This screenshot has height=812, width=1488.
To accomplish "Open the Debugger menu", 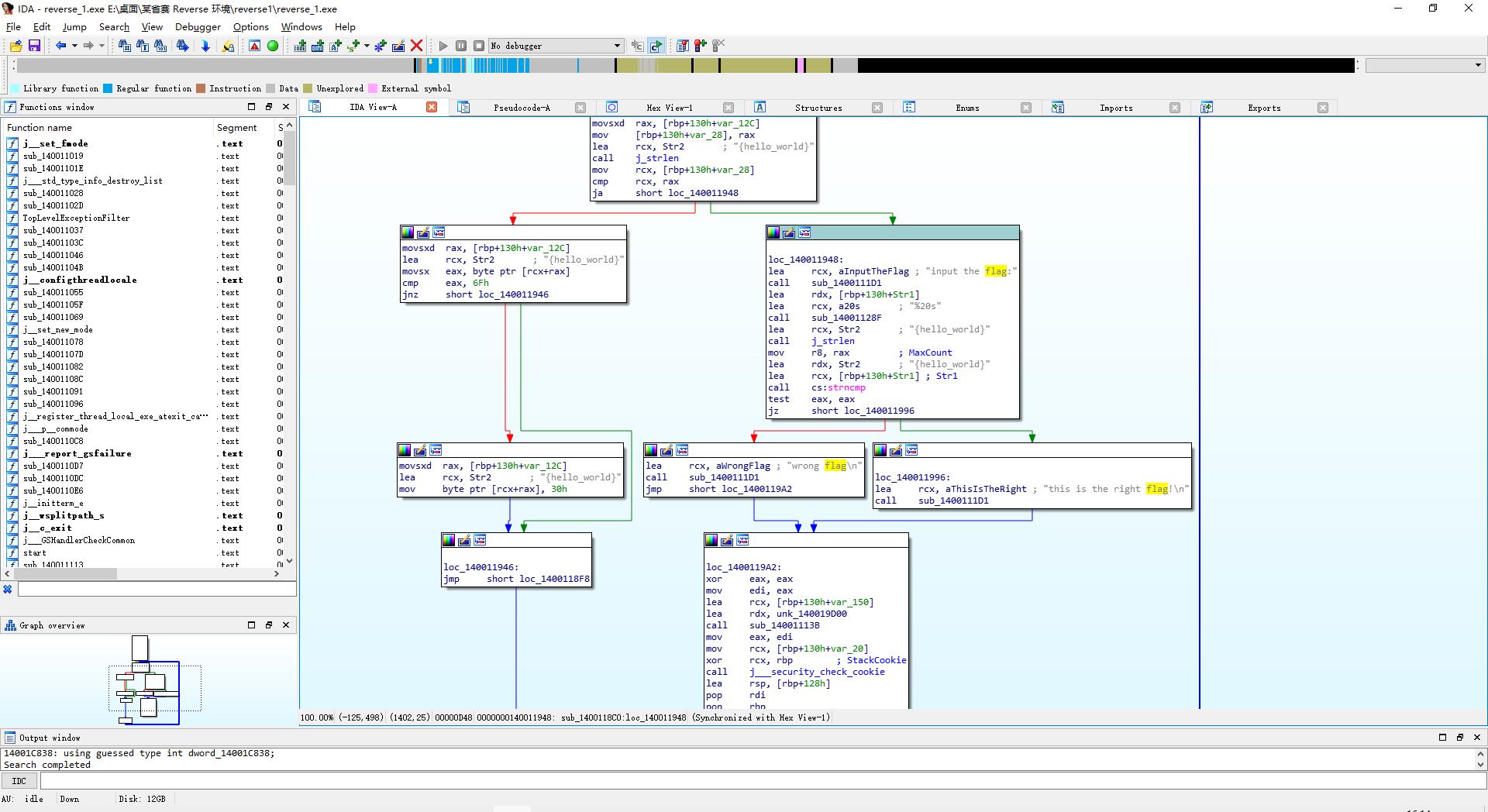I will click(198, 26).
